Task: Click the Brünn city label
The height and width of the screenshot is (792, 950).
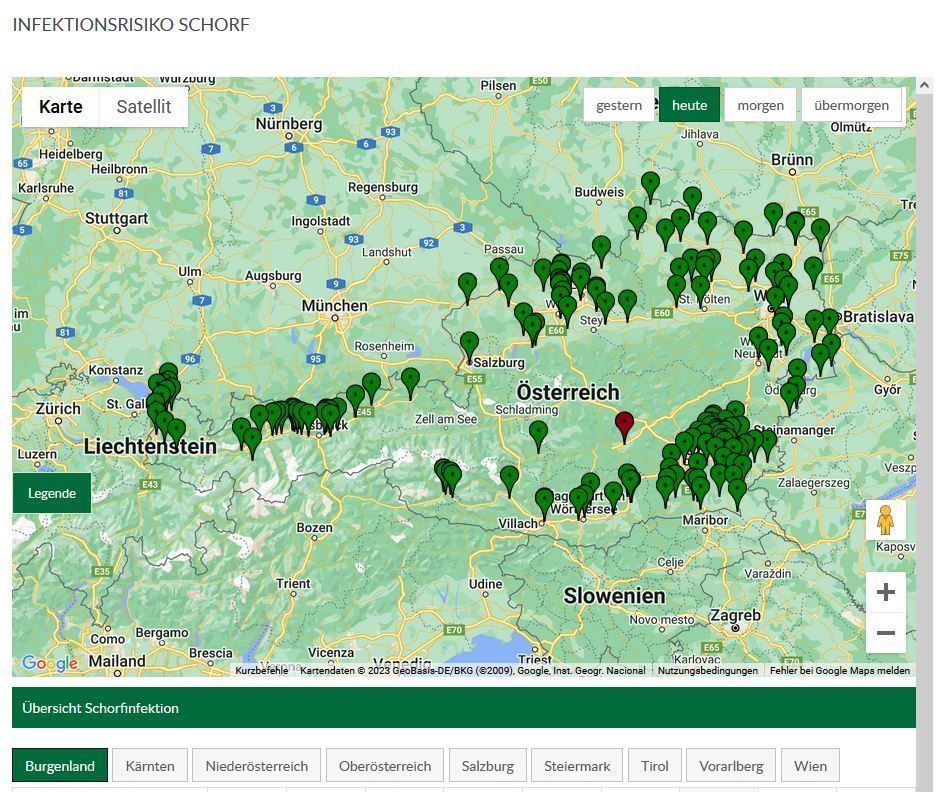Action: [x=792, y=159]
